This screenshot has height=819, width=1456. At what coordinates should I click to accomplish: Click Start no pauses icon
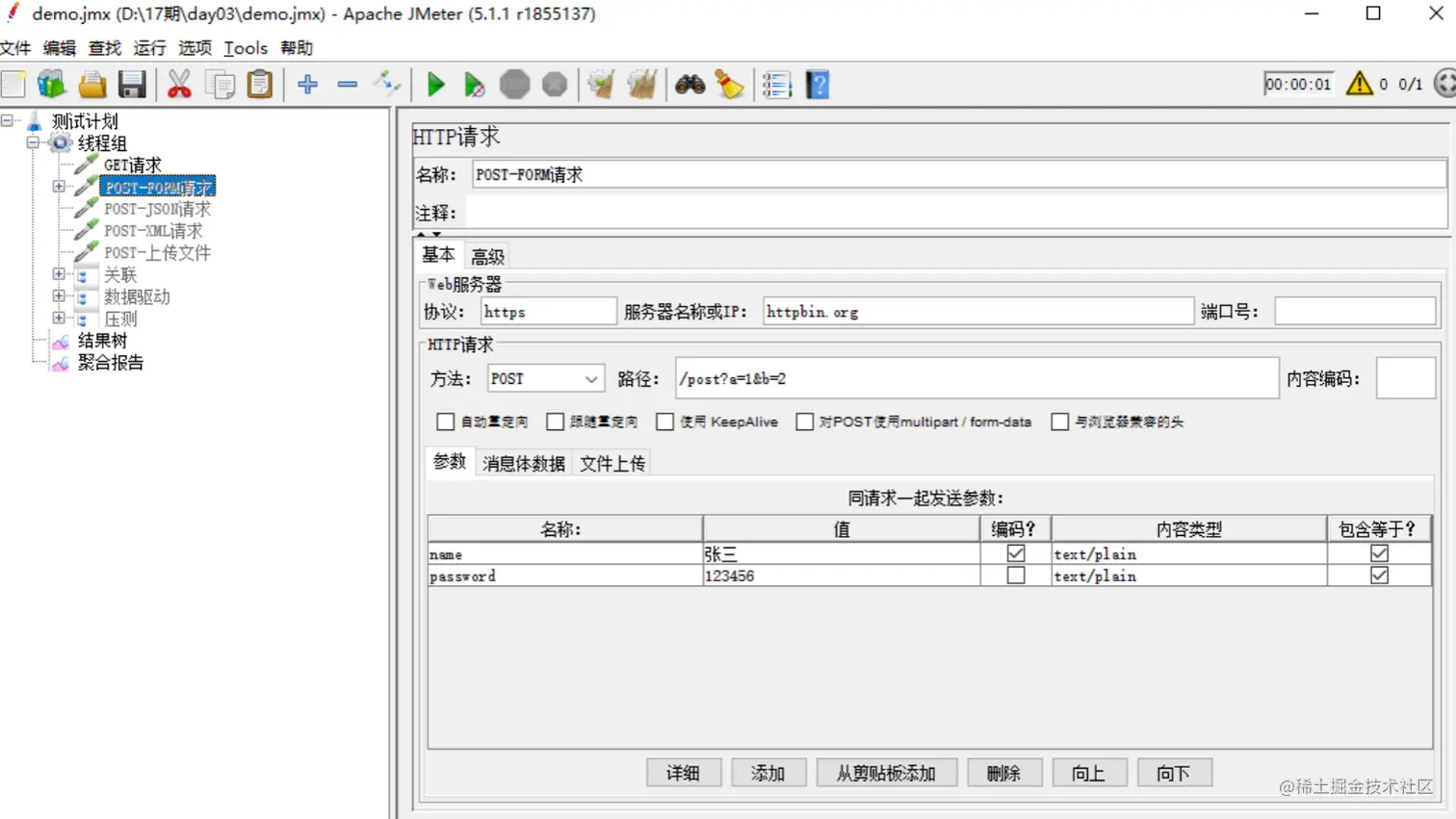pyautogui.click(x=475, y=85)
